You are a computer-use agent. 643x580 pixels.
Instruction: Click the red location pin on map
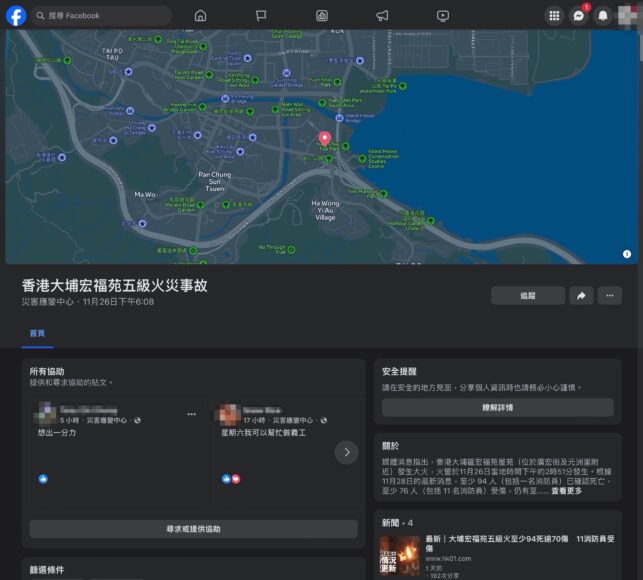pos(324,139)
